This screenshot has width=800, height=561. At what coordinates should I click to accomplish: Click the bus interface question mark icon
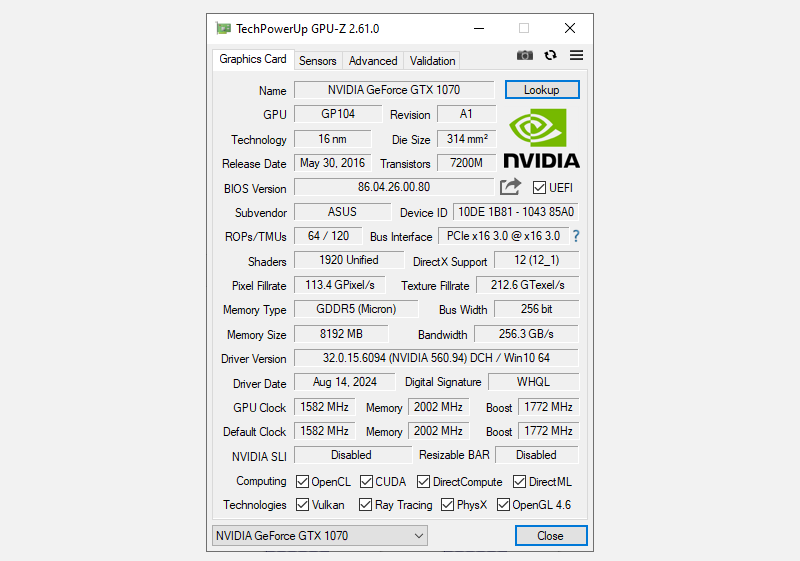tap(576, 237)
